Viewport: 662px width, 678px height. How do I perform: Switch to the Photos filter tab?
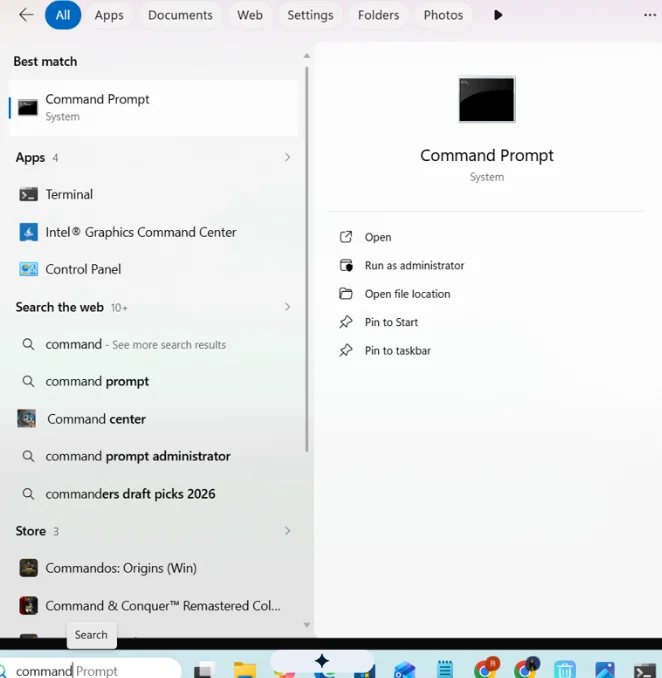click(443, 15)
